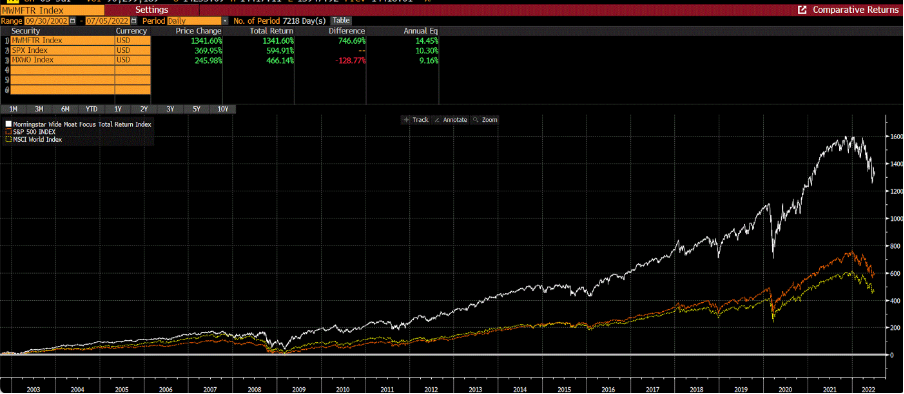Click the Table button

(341, 21)
